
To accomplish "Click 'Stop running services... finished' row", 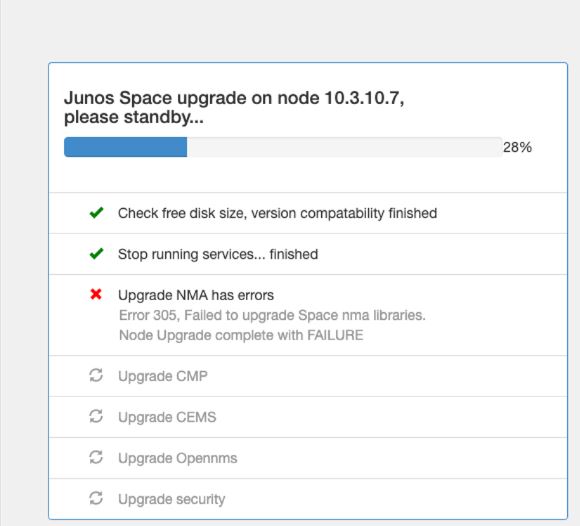I will point(308,254).
